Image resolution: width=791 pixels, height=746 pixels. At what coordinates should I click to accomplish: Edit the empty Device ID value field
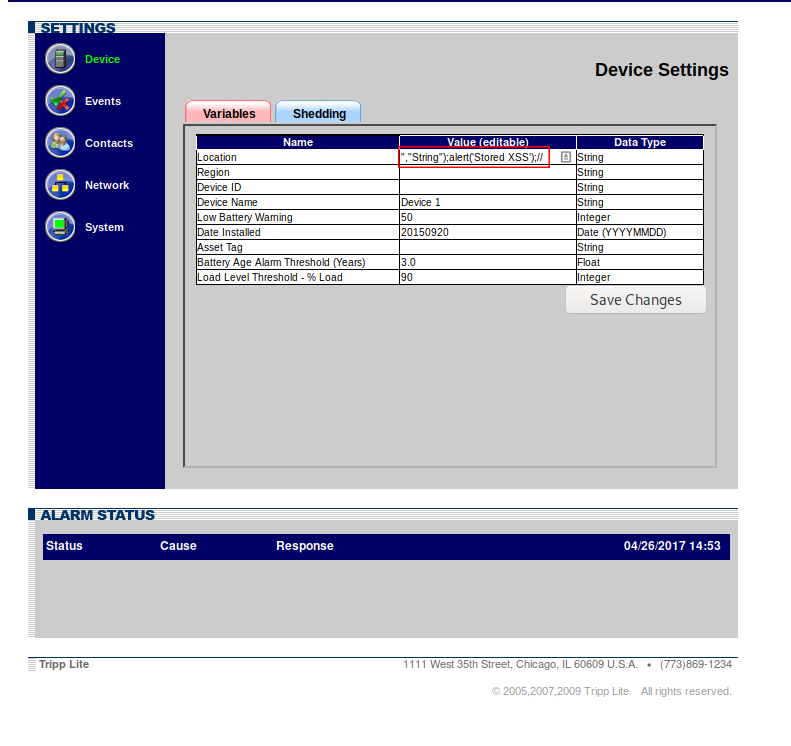487,187
